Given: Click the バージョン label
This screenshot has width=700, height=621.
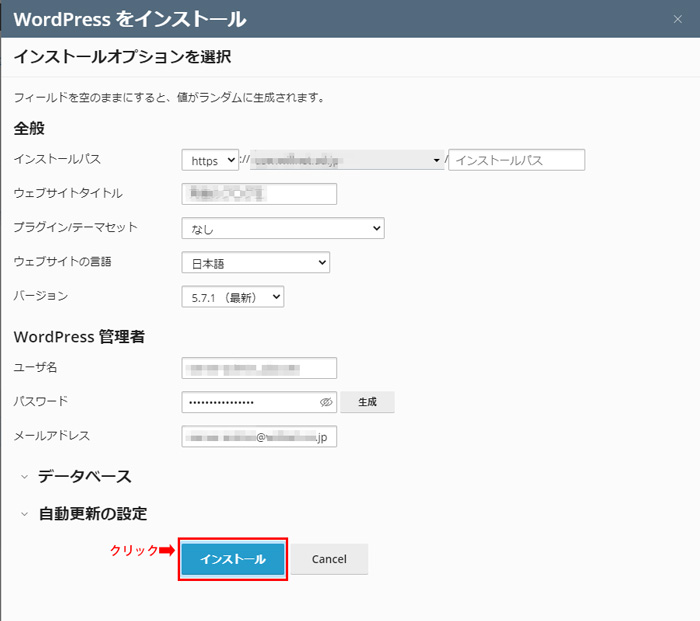Looking at the screenshot, I should (x=41, y=296).
